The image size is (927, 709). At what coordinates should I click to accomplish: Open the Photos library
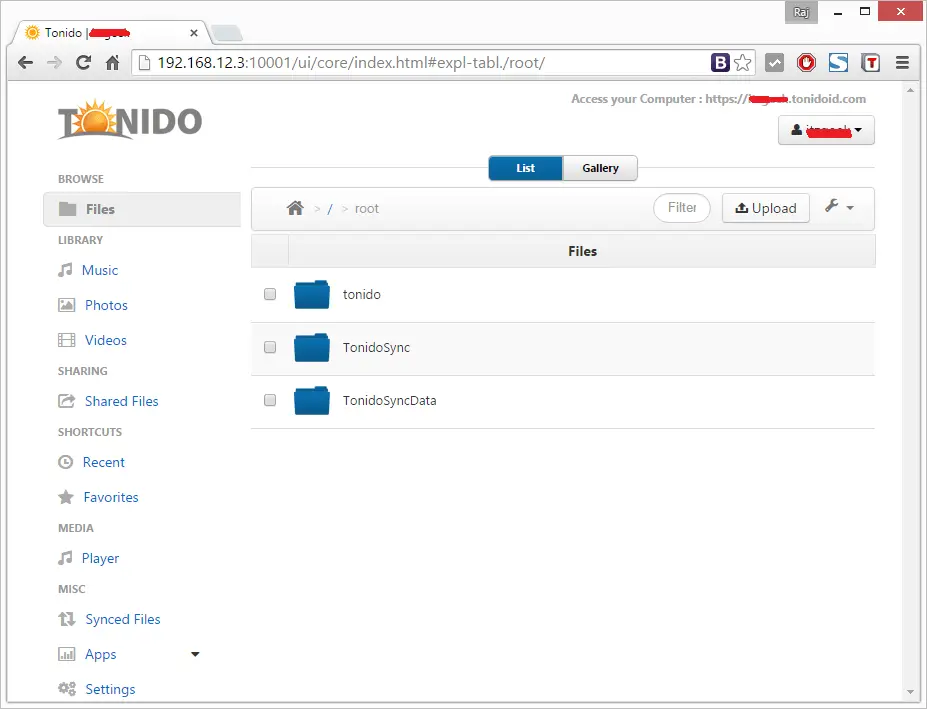pos(106,305)
